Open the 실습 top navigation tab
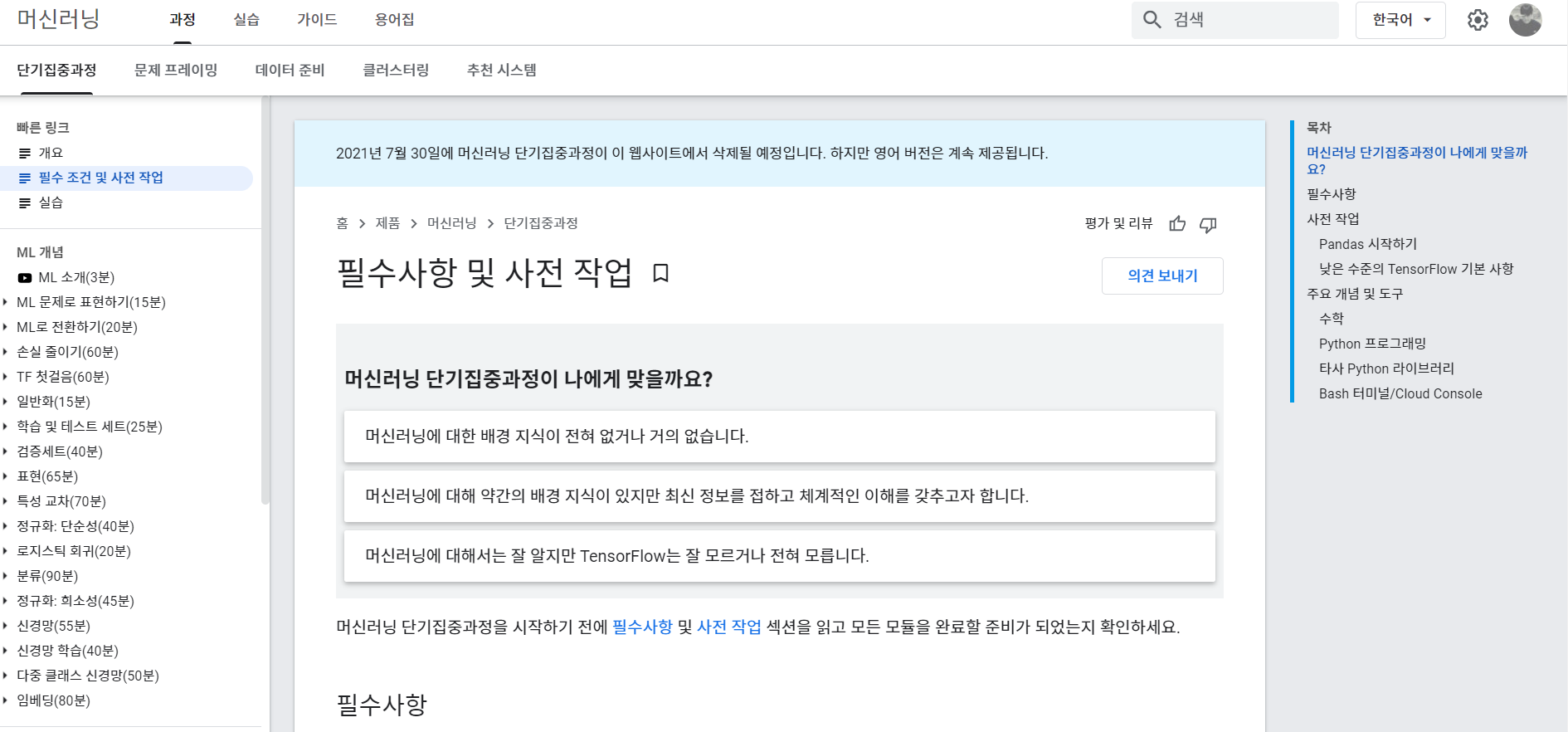 tap(246, 20)
